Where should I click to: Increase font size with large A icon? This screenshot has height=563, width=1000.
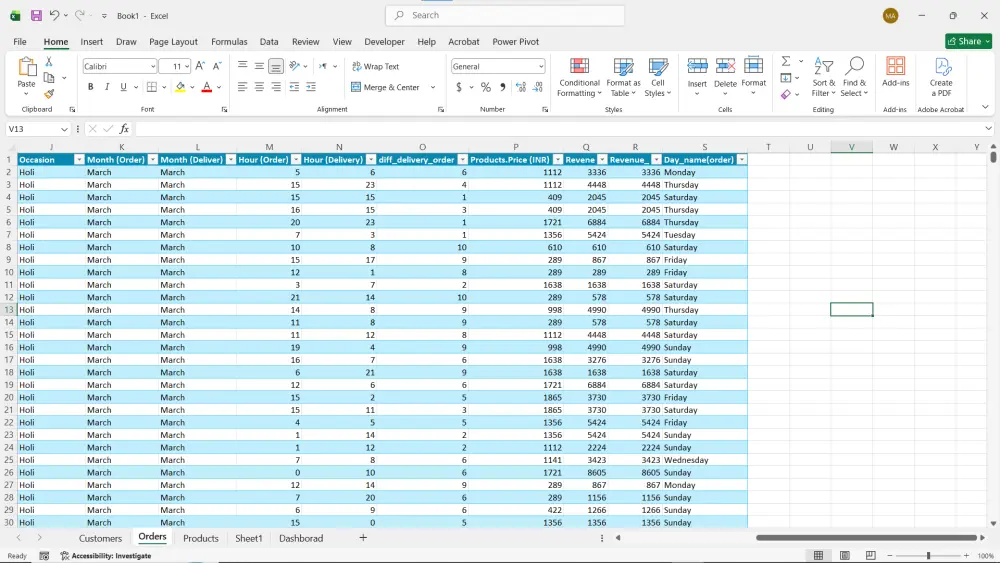200,66
